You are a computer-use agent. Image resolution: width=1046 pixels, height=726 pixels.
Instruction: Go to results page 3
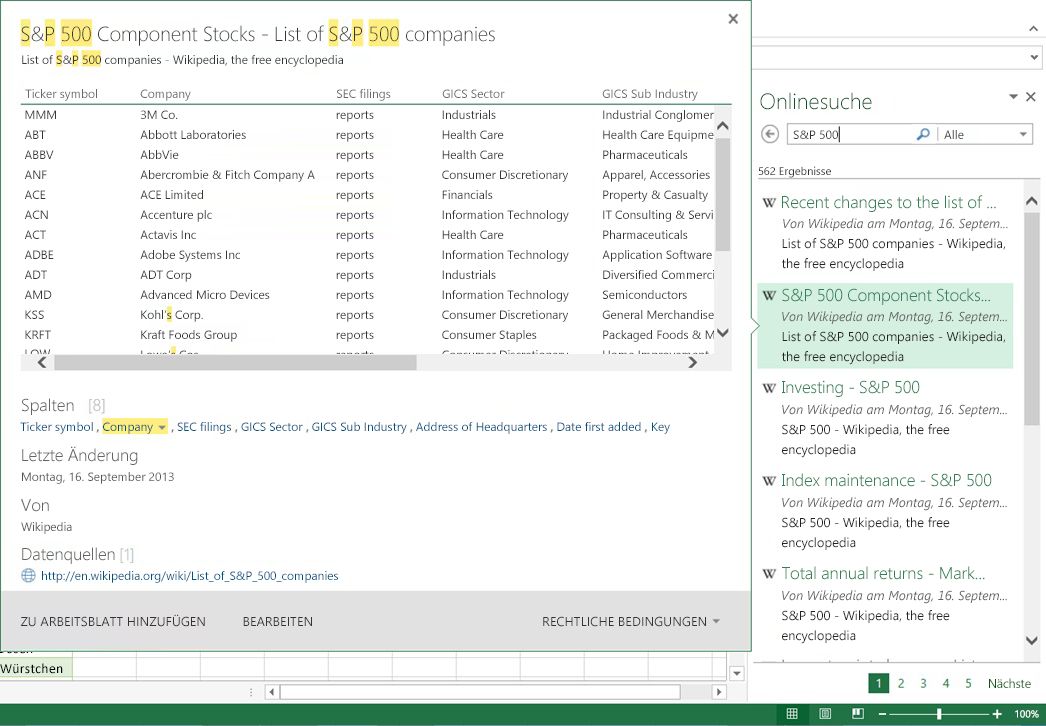[x=923, y=683]
